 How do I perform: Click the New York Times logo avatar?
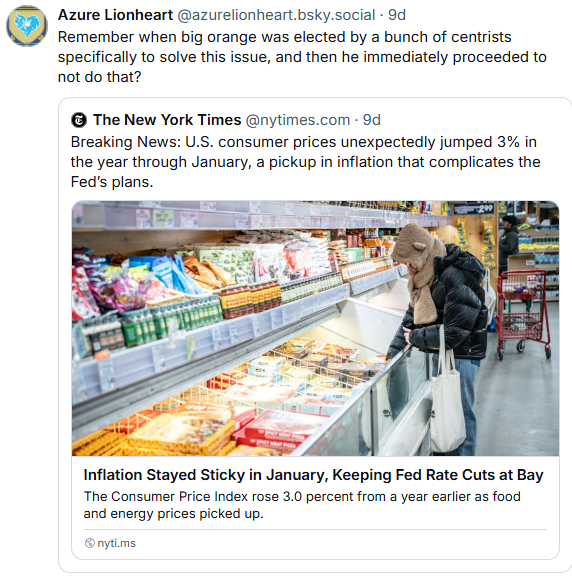(x=79, y=120)
